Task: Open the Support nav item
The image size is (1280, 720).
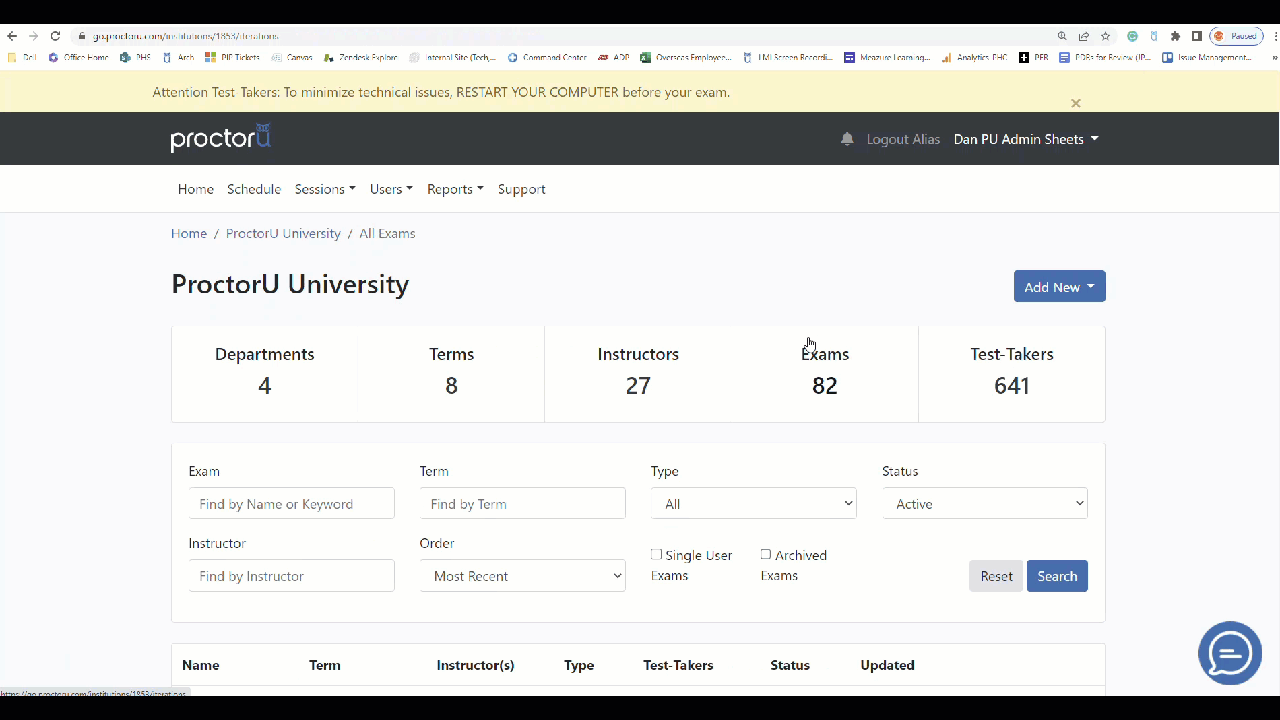Action: [522, 189]
